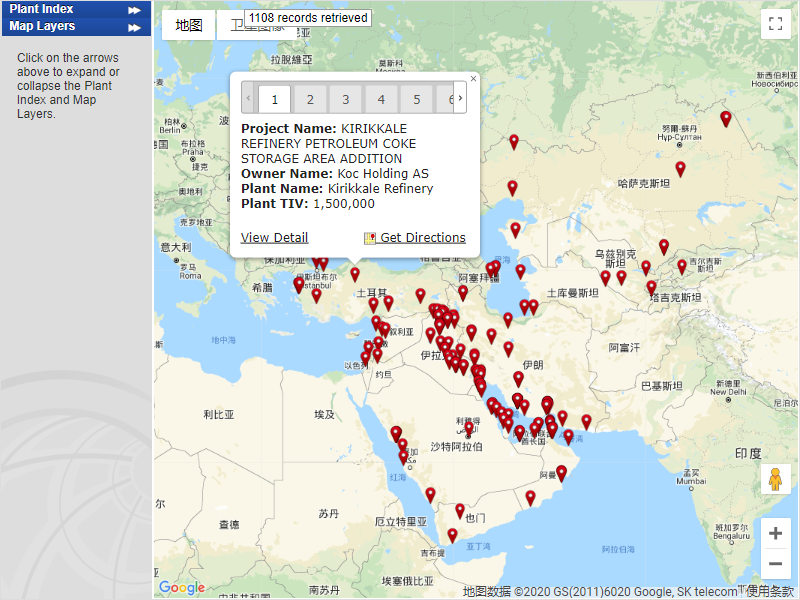This screenshot has height=600, width=800.
Task: Click the Get Directions link
Action: coord(422,238)
